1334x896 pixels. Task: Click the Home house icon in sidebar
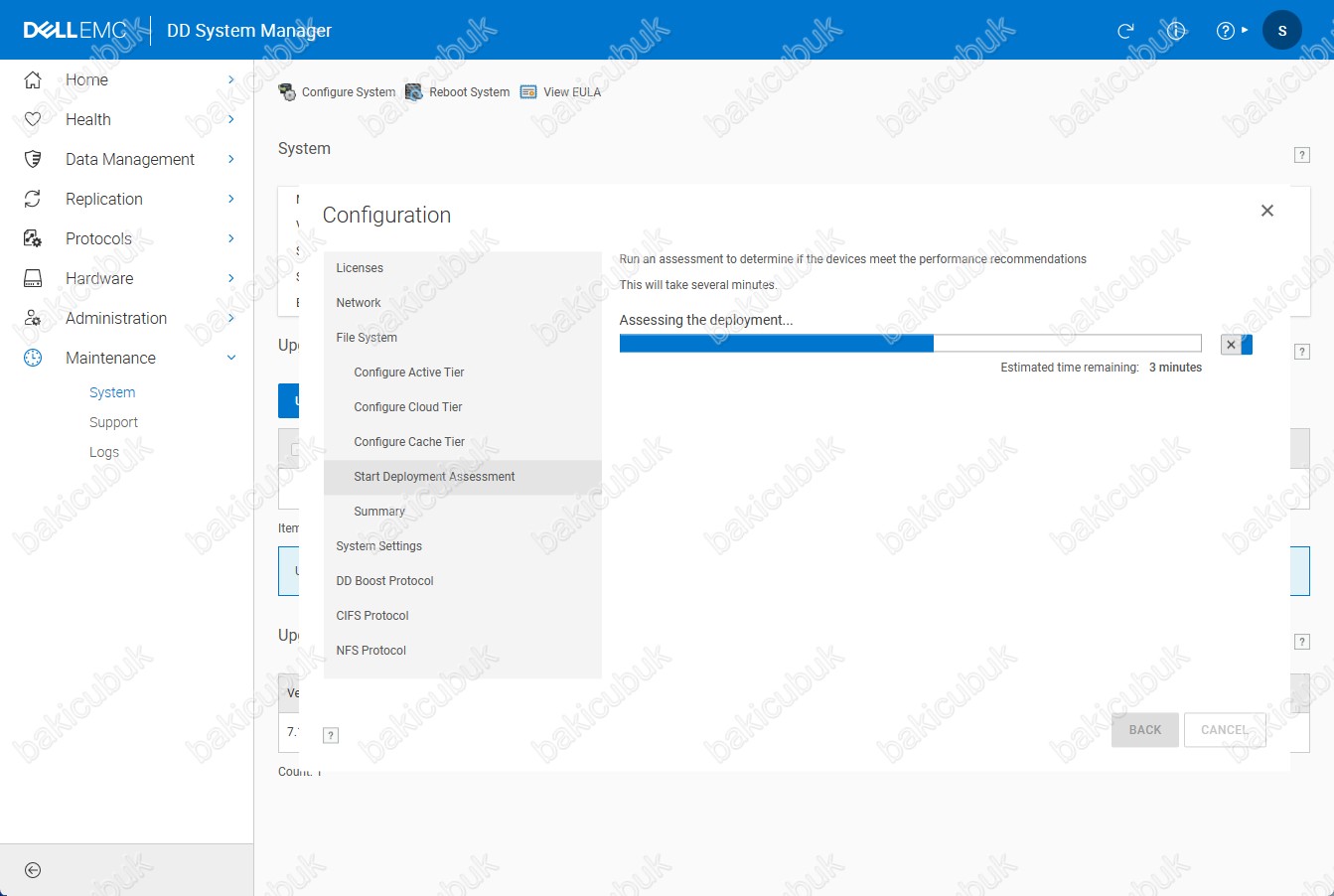(x=33, y=79)
